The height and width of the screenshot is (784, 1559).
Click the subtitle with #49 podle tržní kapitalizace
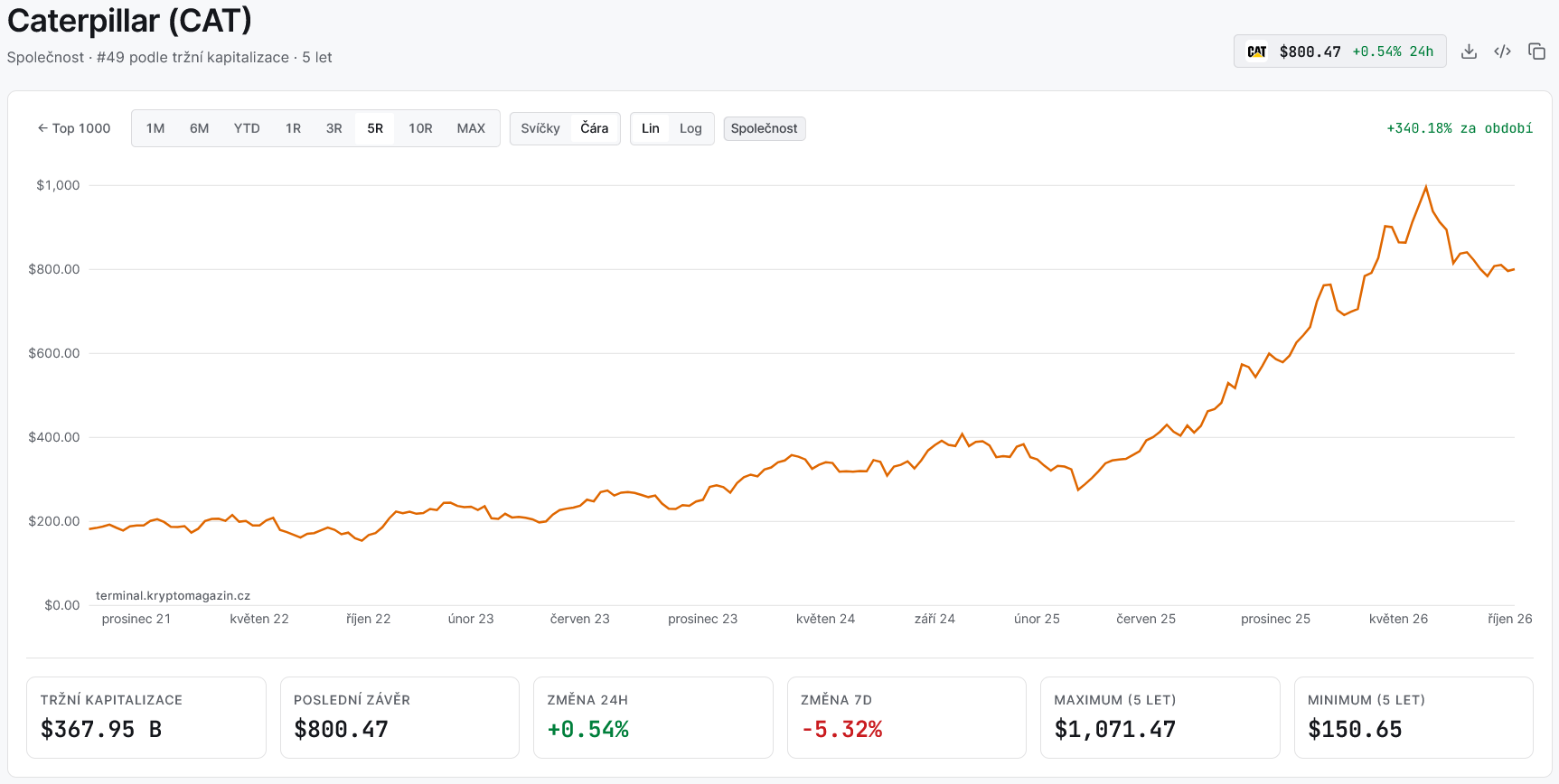169,57
